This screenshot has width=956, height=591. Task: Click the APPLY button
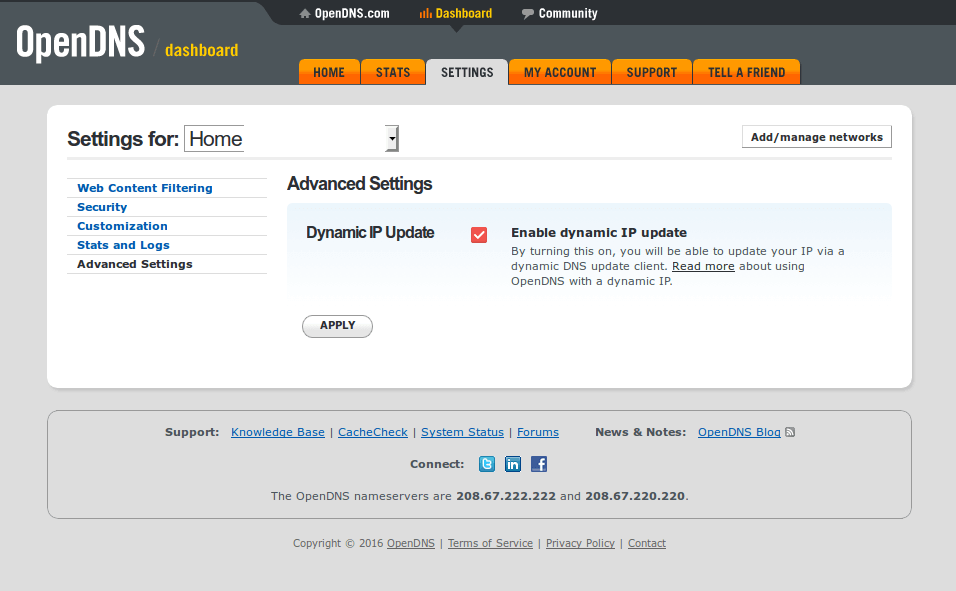point(337,326)
